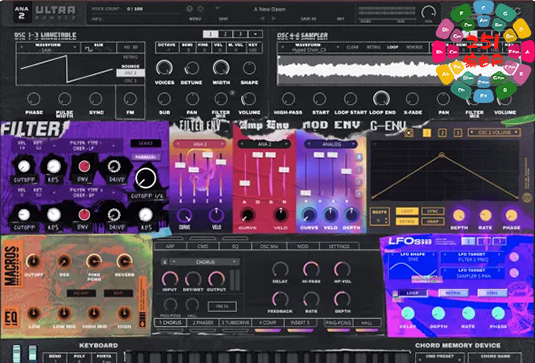Toggle sampler REVERSE option
This screenshot has height=363, width=535.
click(x=414, y=47)
